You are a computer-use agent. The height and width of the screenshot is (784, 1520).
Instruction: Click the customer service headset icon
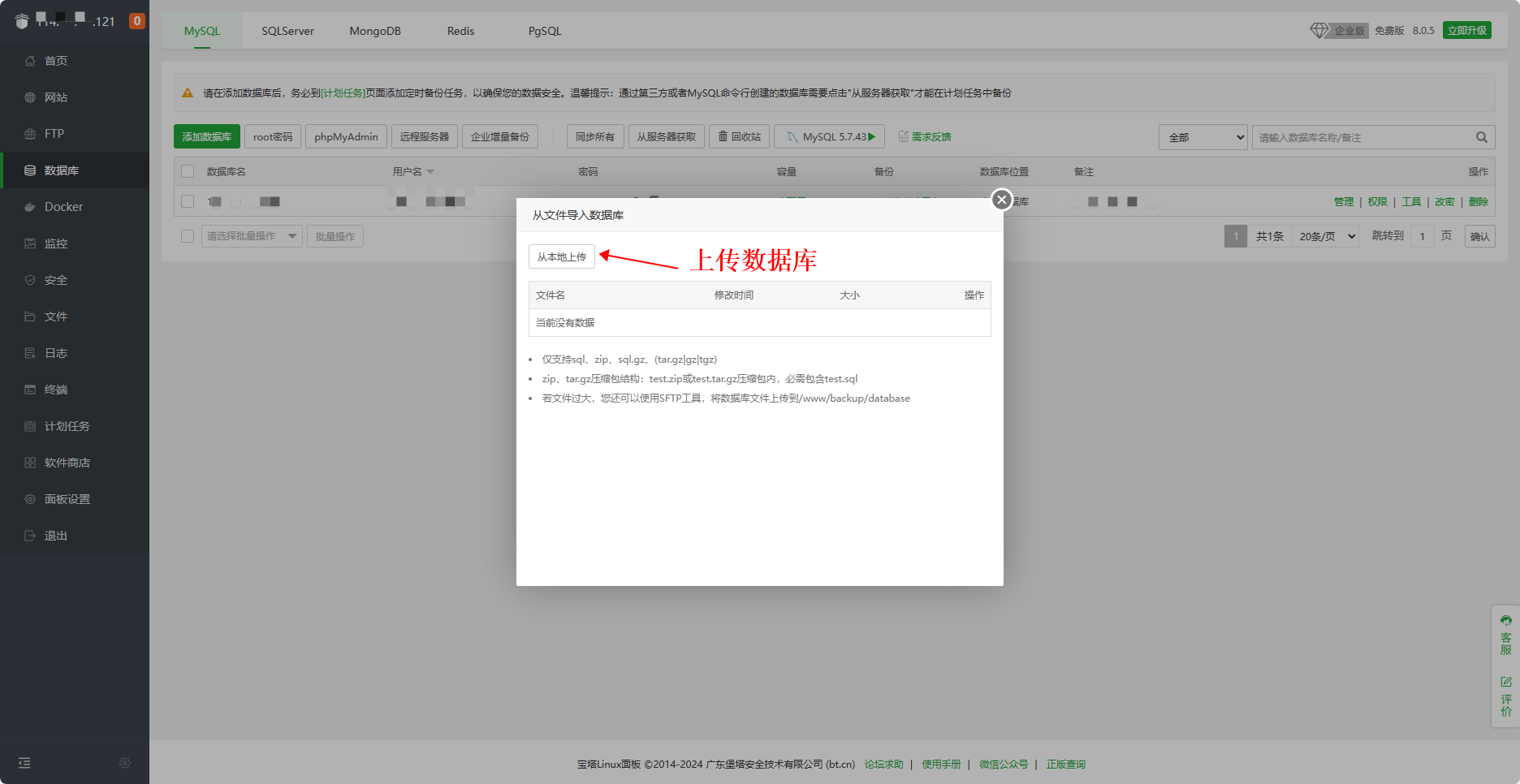[1506, 621]
